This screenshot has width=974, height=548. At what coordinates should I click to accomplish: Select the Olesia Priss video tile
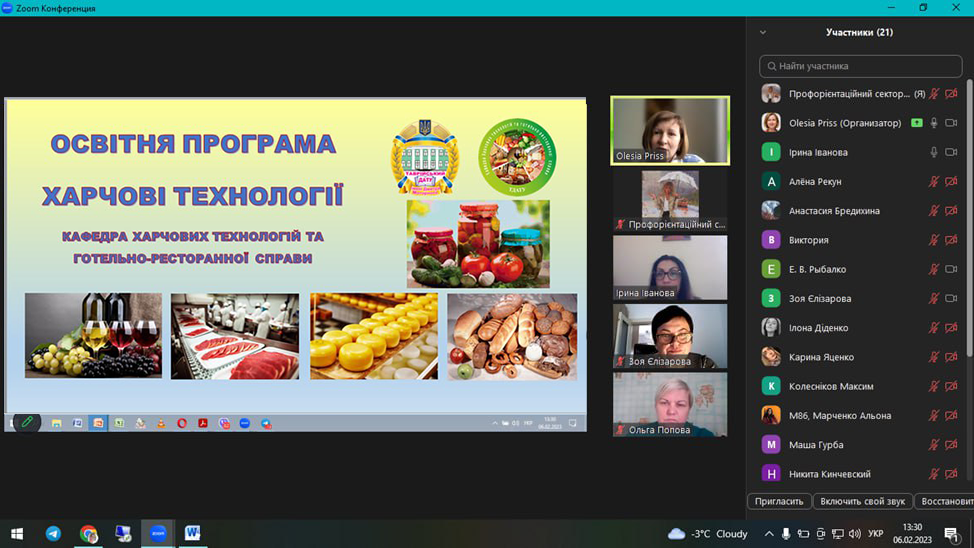pos(670,130)
